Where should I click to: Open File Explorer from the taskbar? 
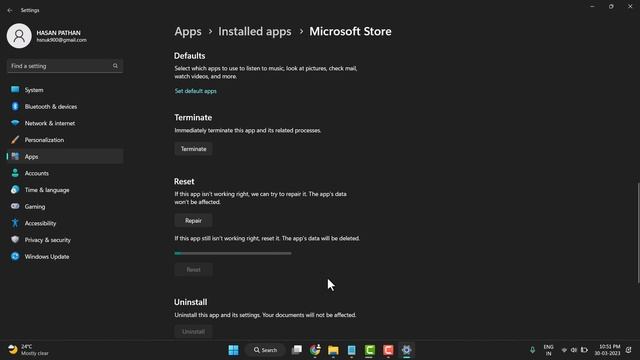333,350
